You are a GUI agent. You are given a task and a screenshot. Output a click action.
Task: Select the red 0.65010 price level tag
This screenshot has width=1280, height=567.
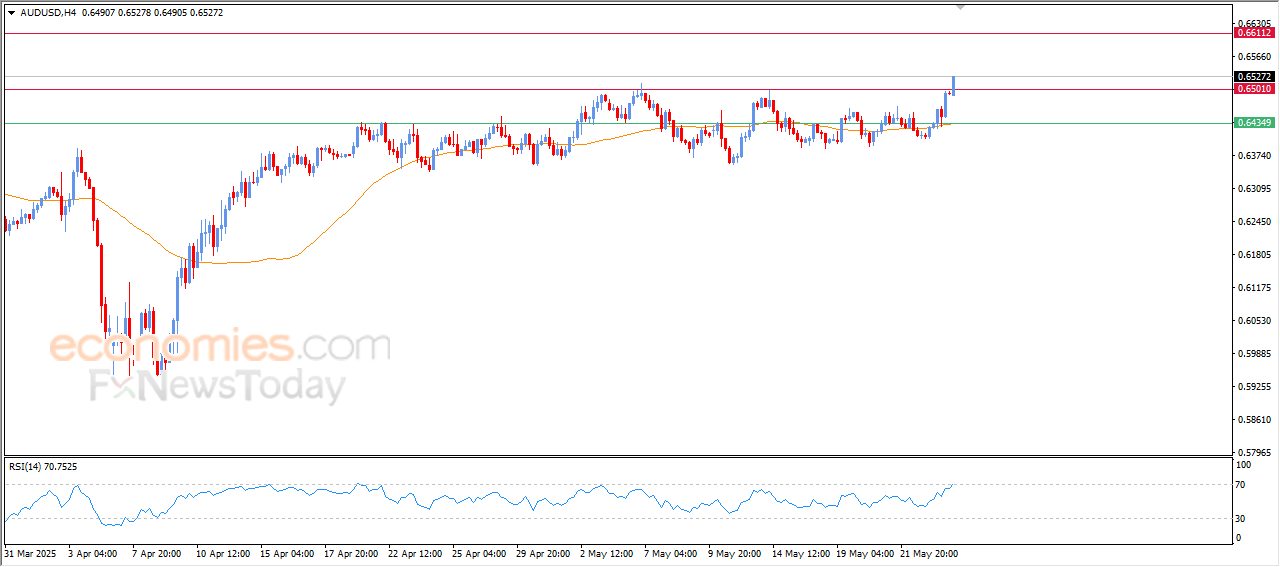pyautogui.click(x=1254, y=89)
